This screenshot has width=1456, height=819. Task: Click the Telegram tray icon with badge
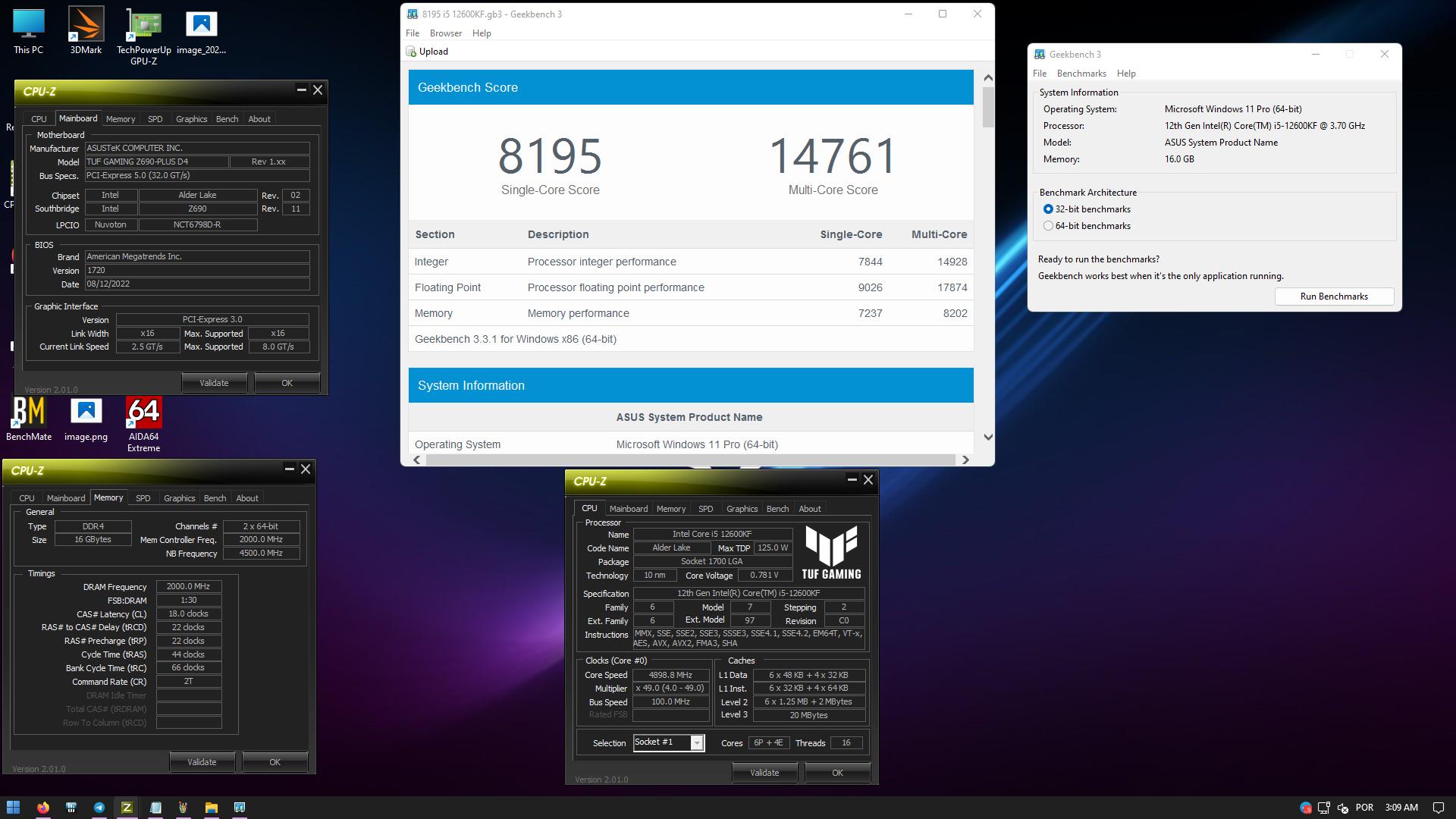[x=1305, y=808]
